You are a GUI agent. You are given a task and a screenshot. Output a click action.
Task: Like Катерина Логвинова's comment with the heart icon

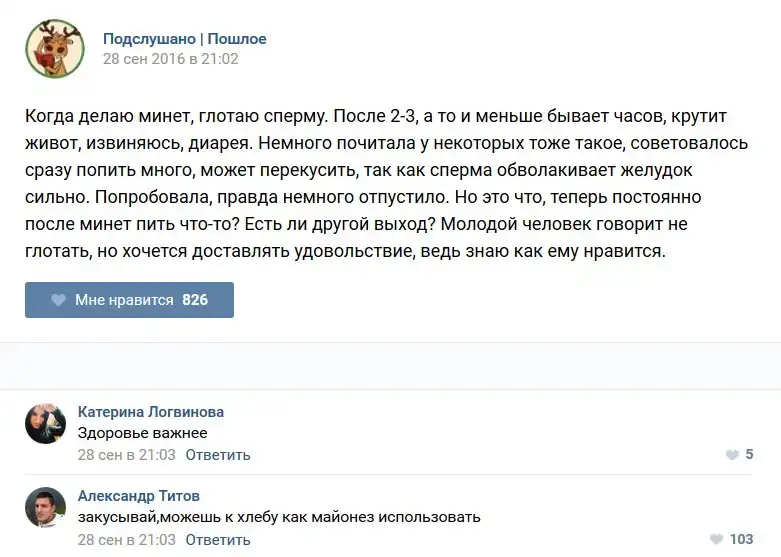coord(732,455)
